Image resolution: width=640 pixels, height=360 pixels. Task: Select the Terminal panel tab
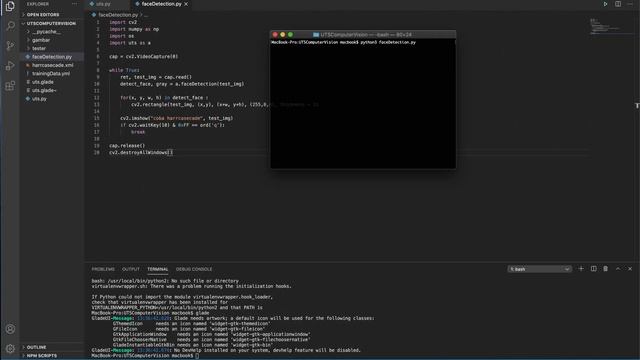[x=158, y=269]
